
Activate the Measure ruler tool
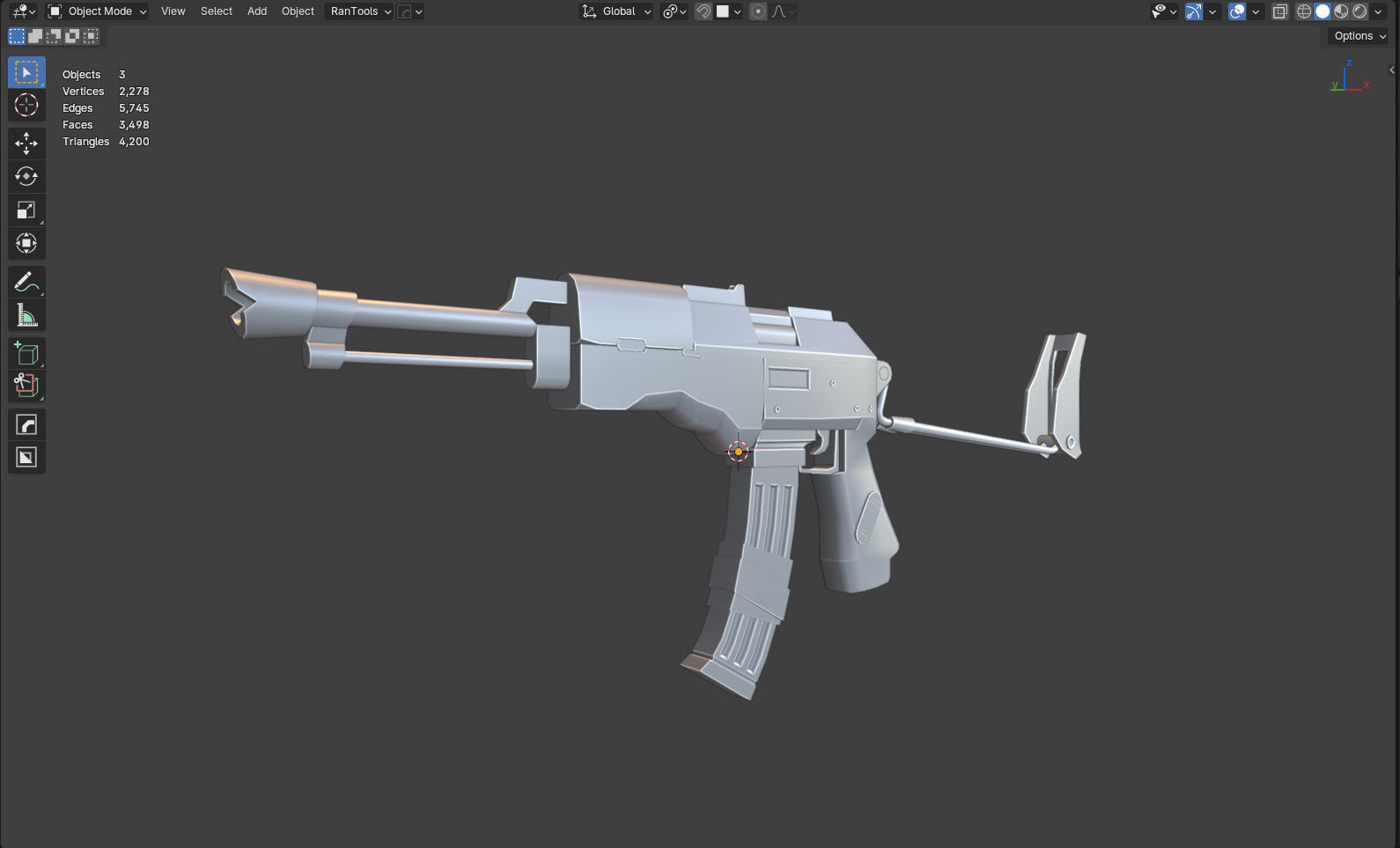point(26,315)
